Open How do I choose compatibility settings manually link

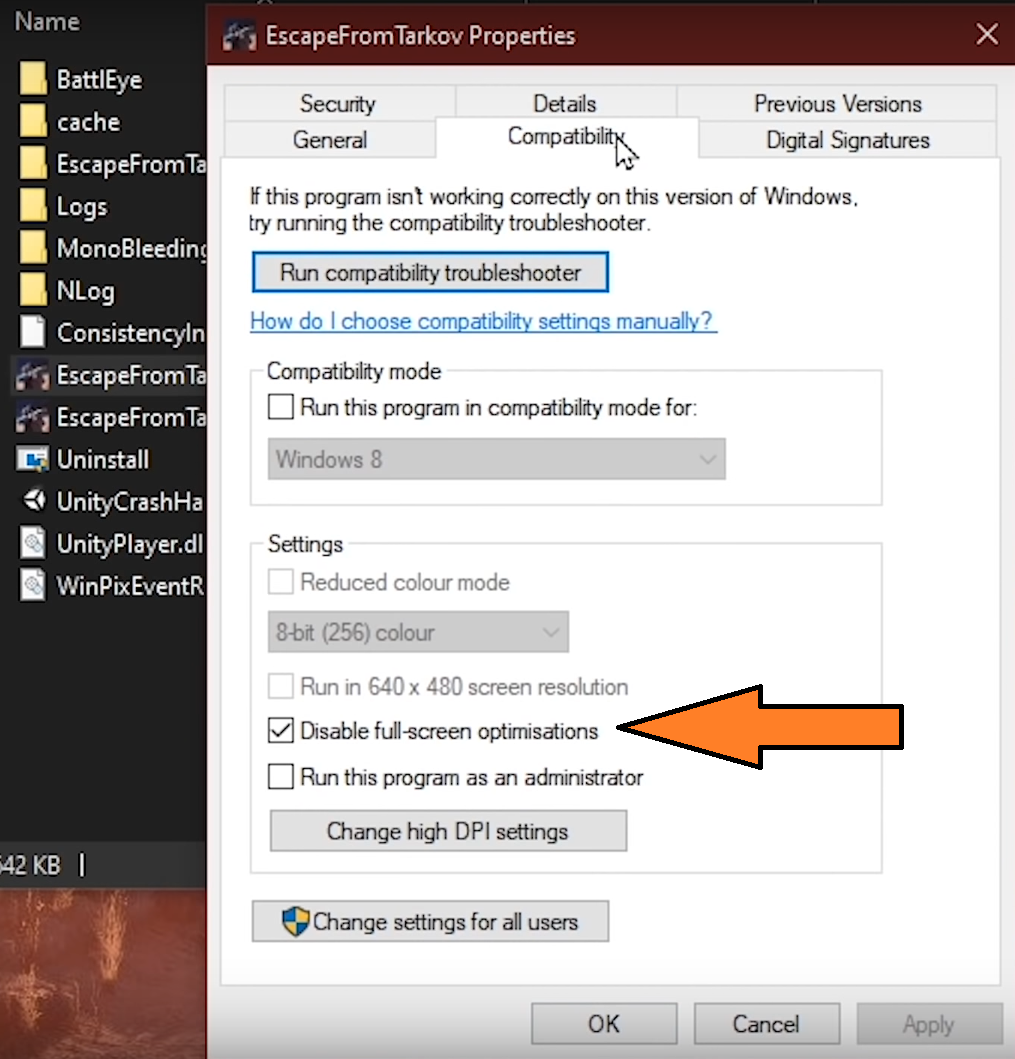tap(484, 321)
